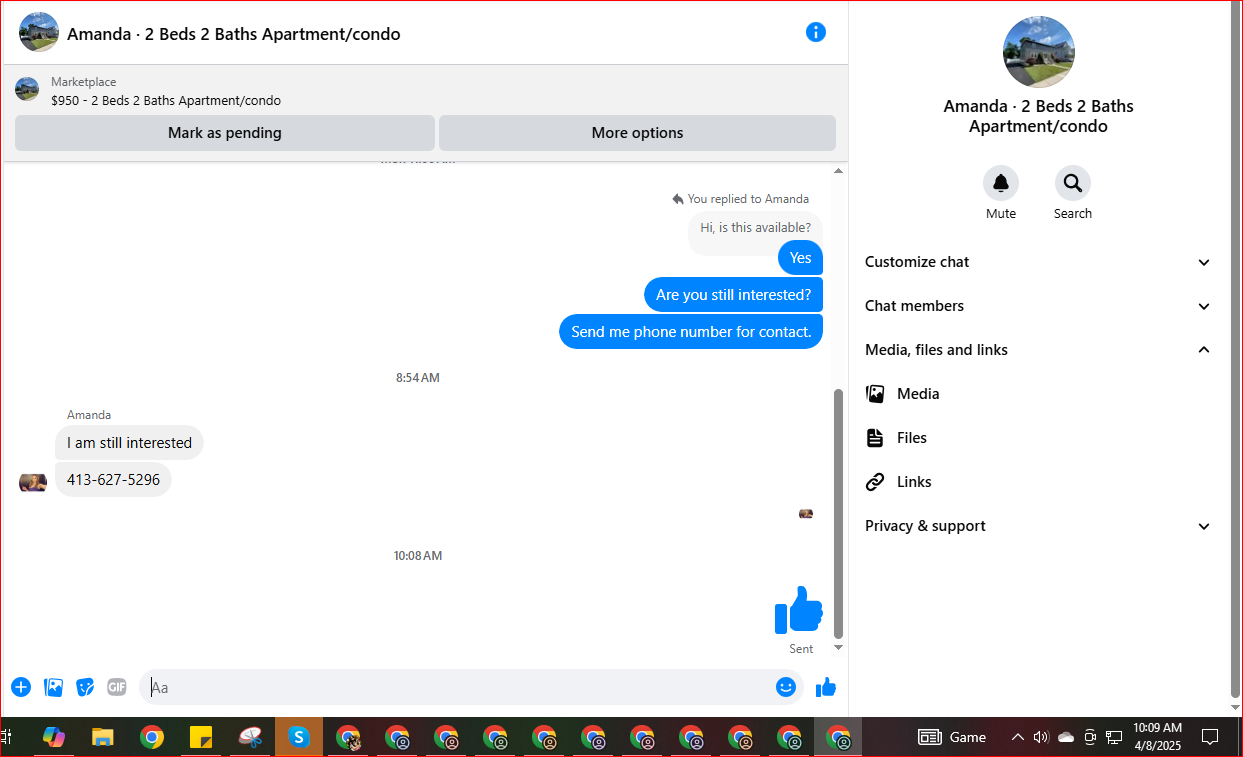
Task: Click the sidebar title Amanda · 2 Beds 2 Baths
Action: 1038,116
